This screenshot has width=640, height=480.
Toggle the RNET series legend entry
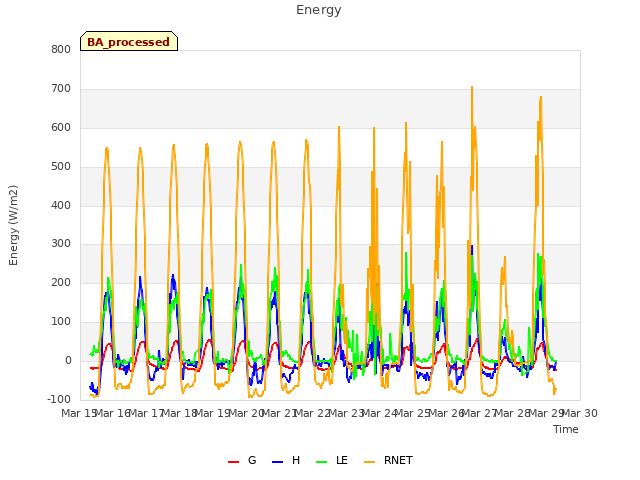(388, 460)
